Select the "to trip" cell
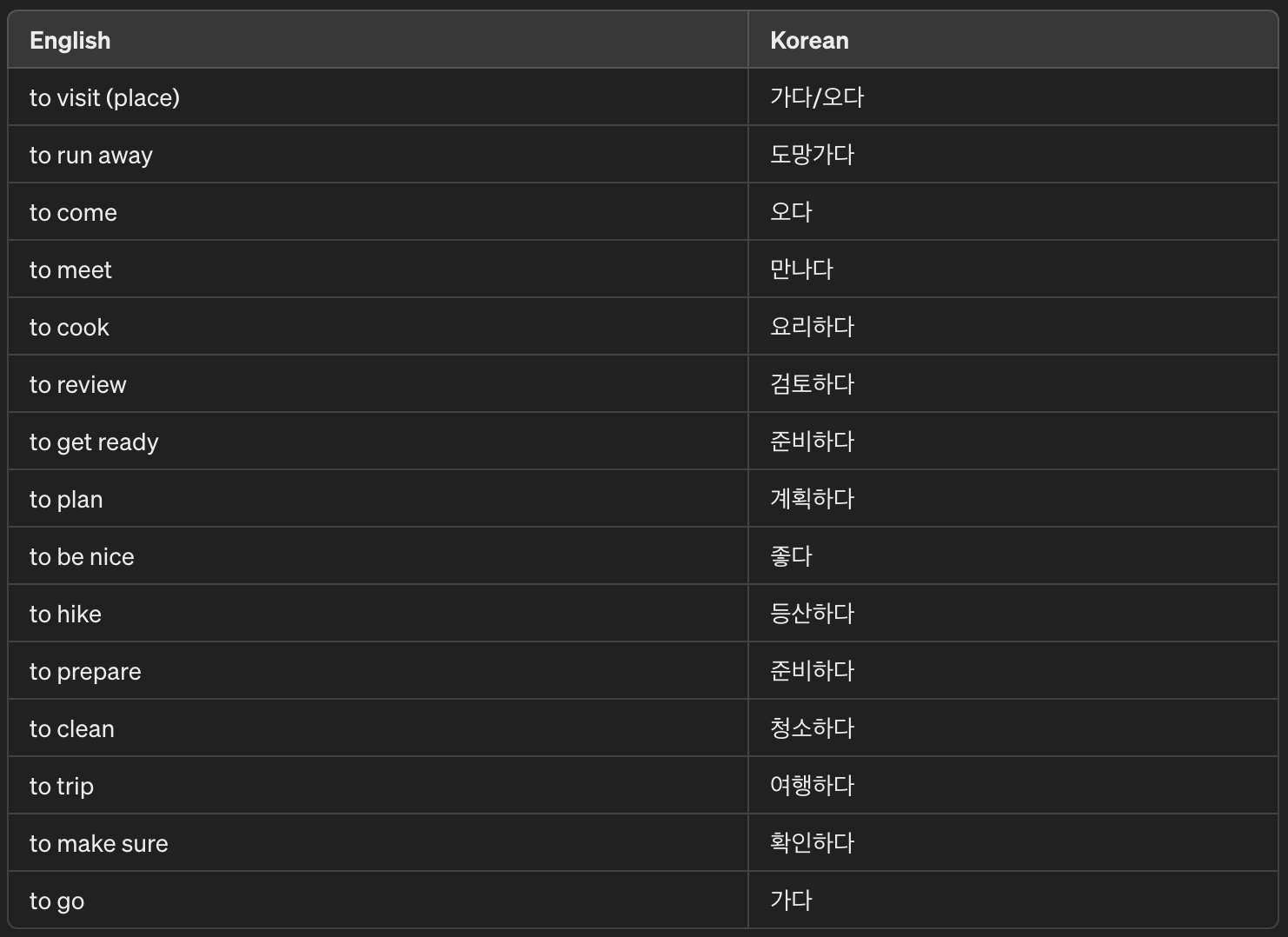Image resolution: width=1288 pixels, height=937 pixels. [62, 786]
